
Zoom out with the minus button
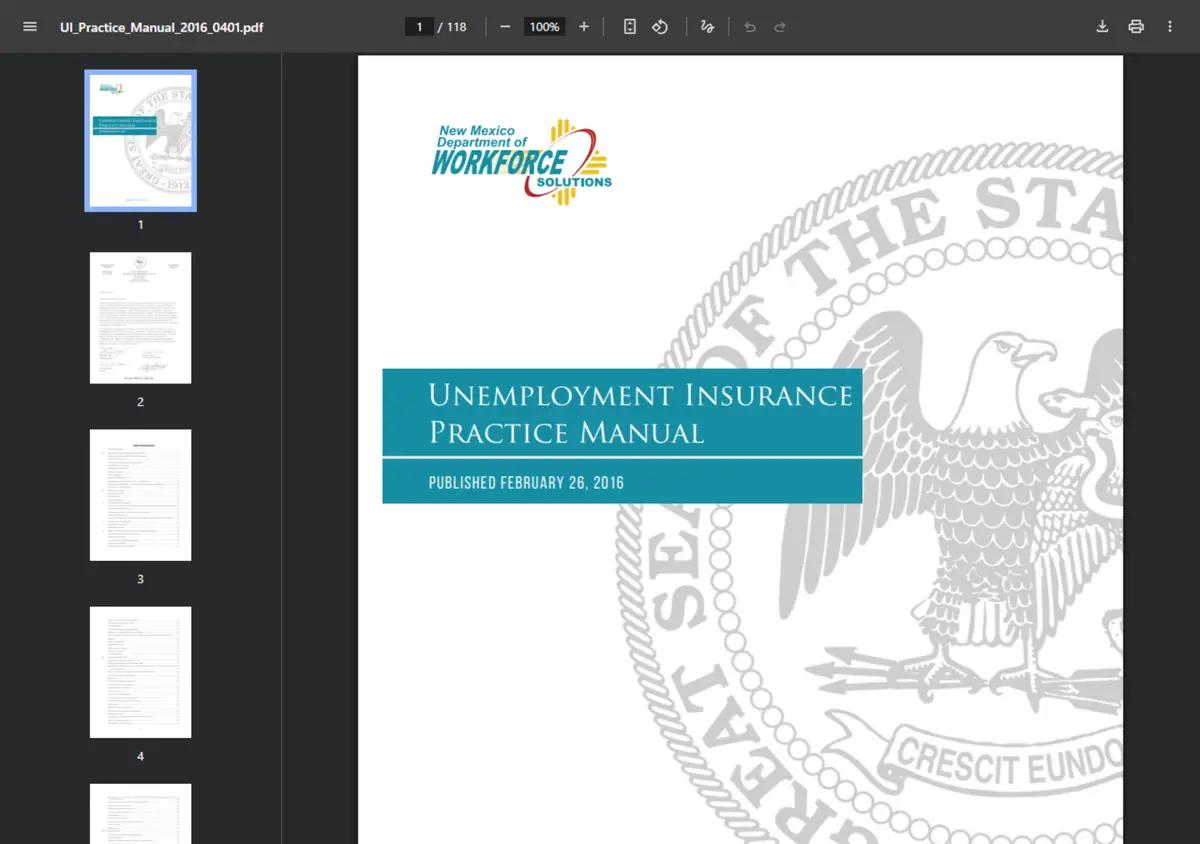505,27
